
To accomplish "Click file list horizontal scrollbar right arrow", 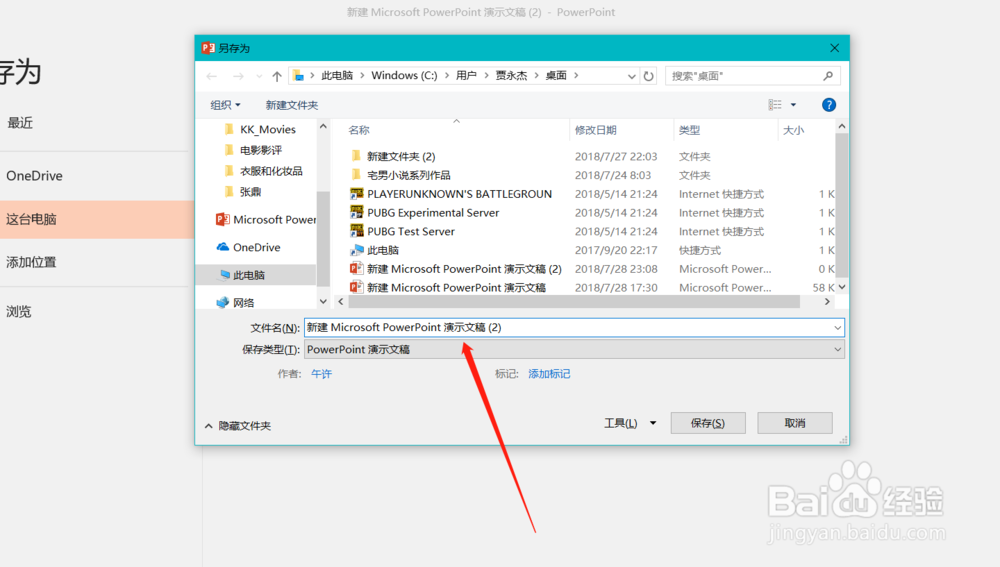I will click(x=827, y=302).
